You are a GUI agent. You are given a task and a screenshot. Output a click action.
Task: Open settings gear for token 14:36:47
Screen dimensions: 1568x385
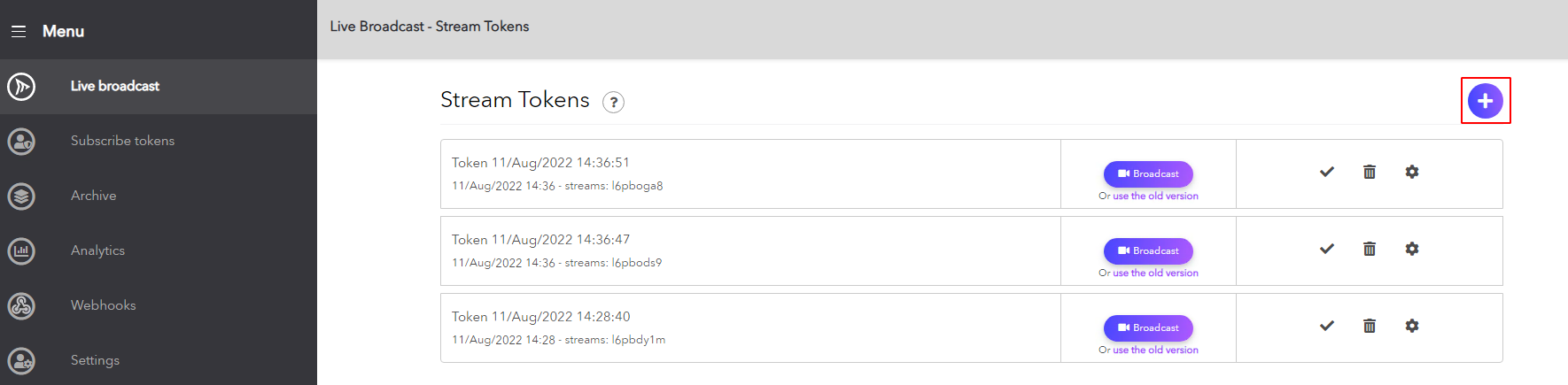pos(1412,249)
